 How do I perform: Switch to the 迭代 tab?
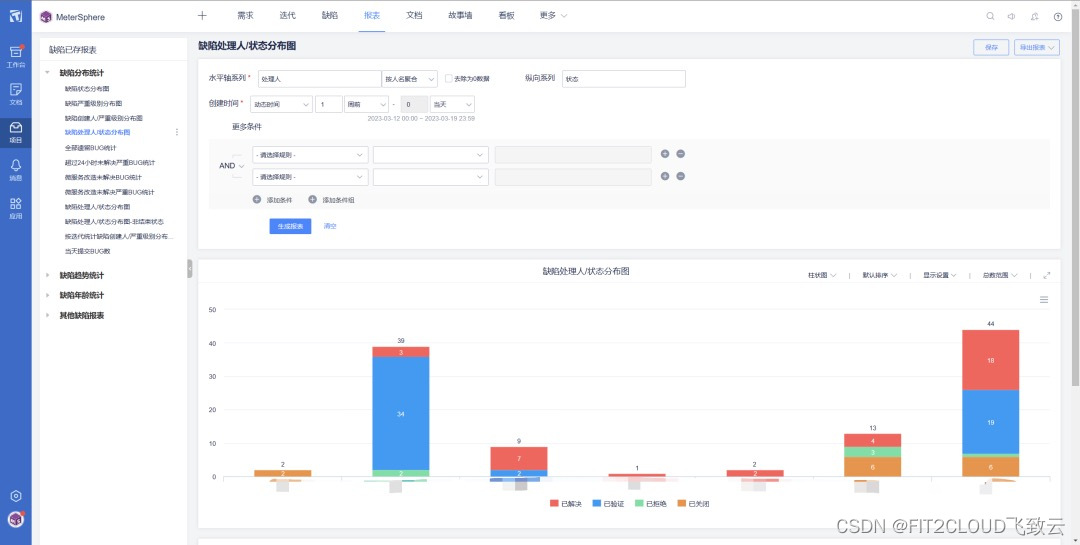[x=288, y=15]
